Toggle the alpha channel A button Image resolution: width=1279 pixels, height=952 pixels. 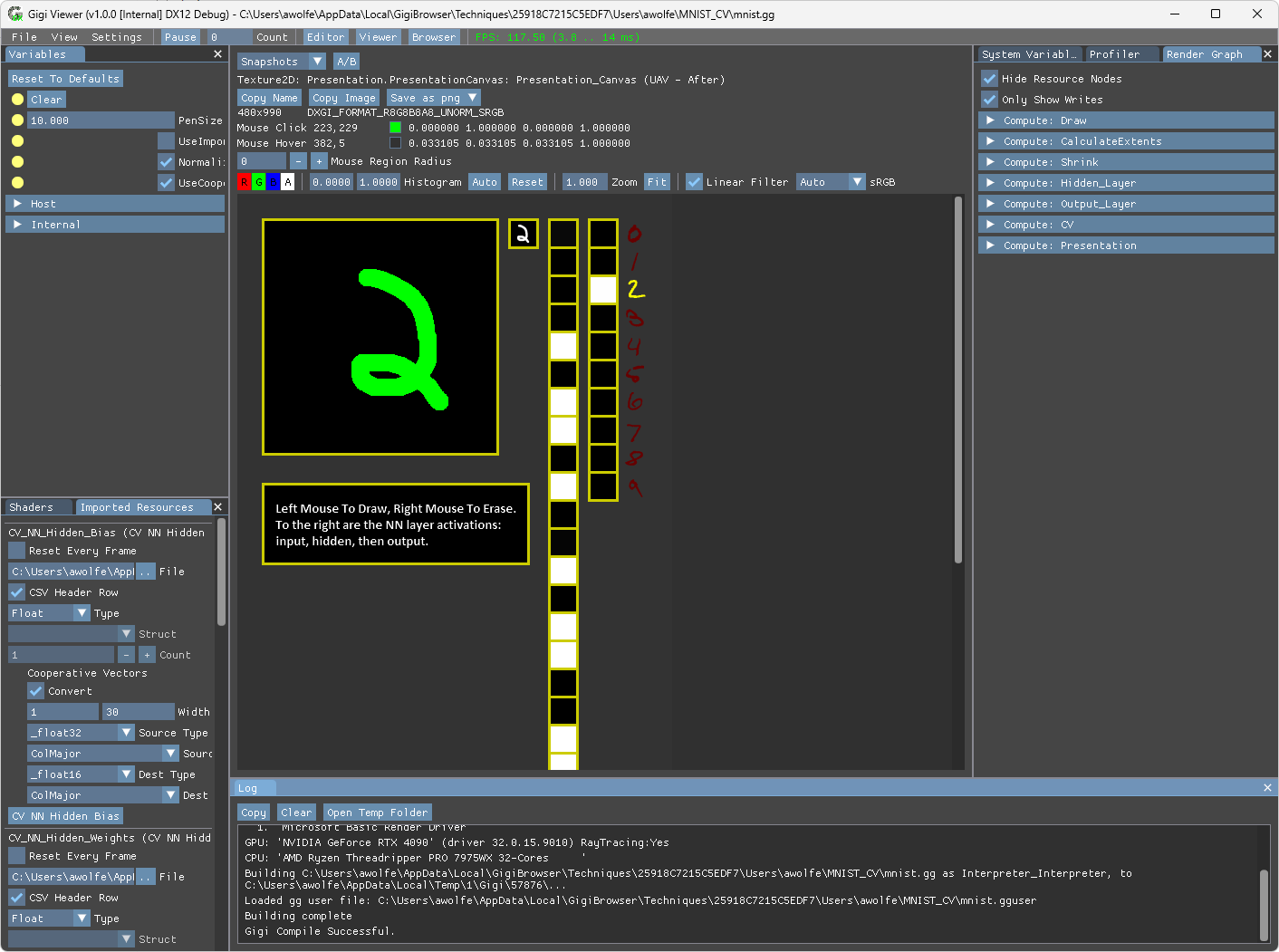pyautogui.click(x=288, y=182)
